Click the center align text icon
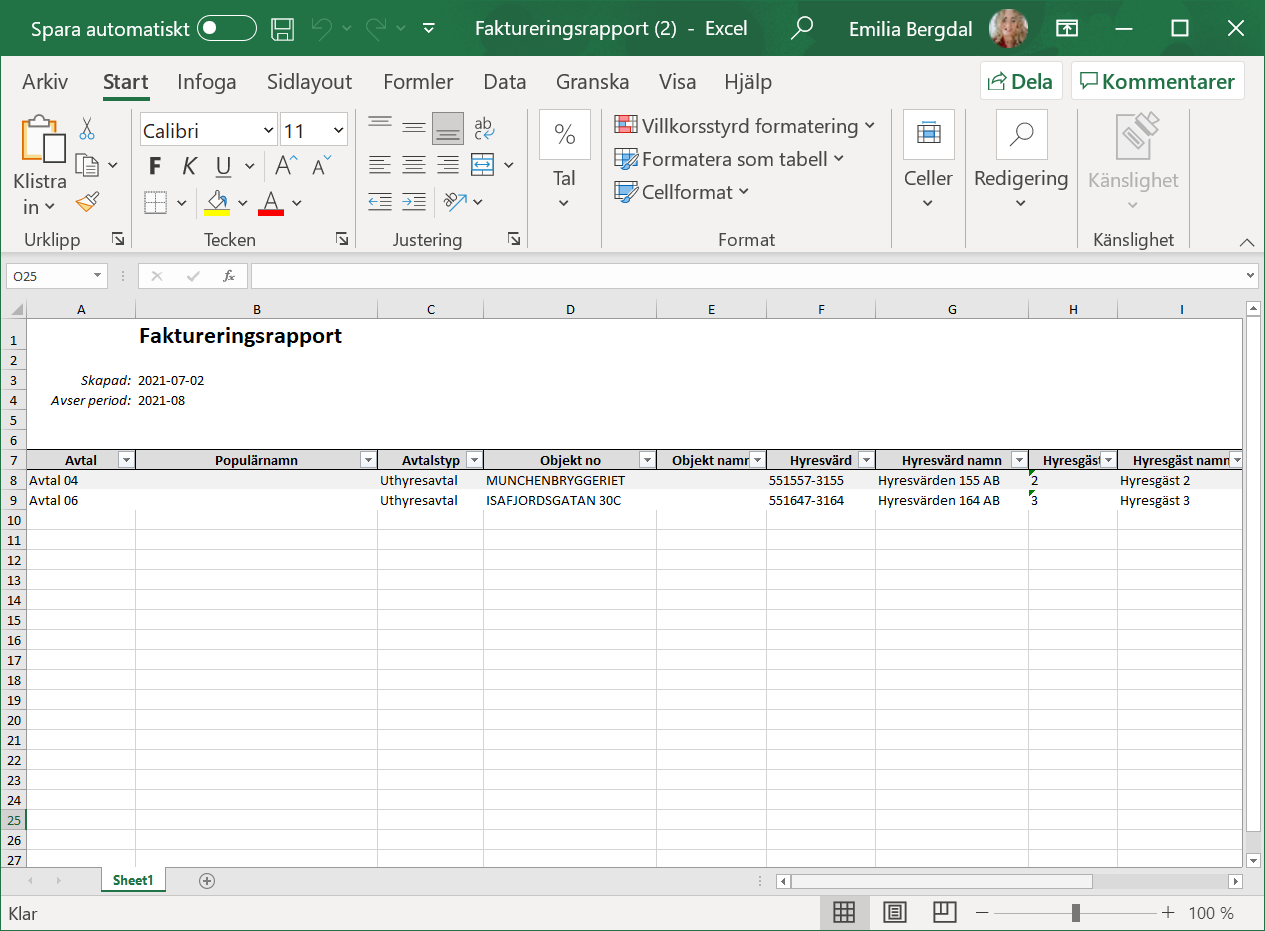 [413, 165]
